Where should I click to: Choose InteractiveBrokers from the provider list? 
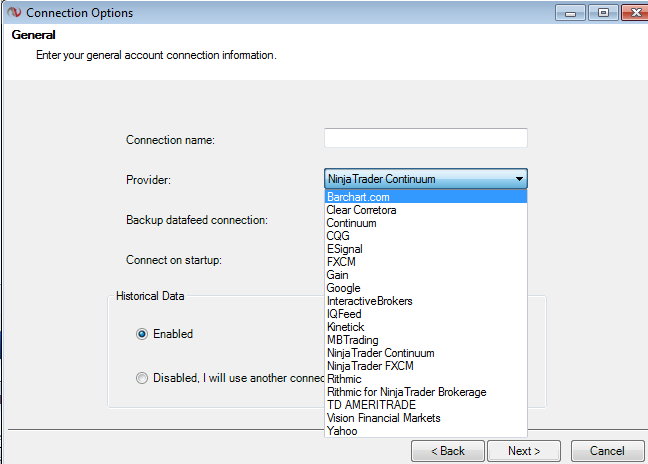click(426, 301)
